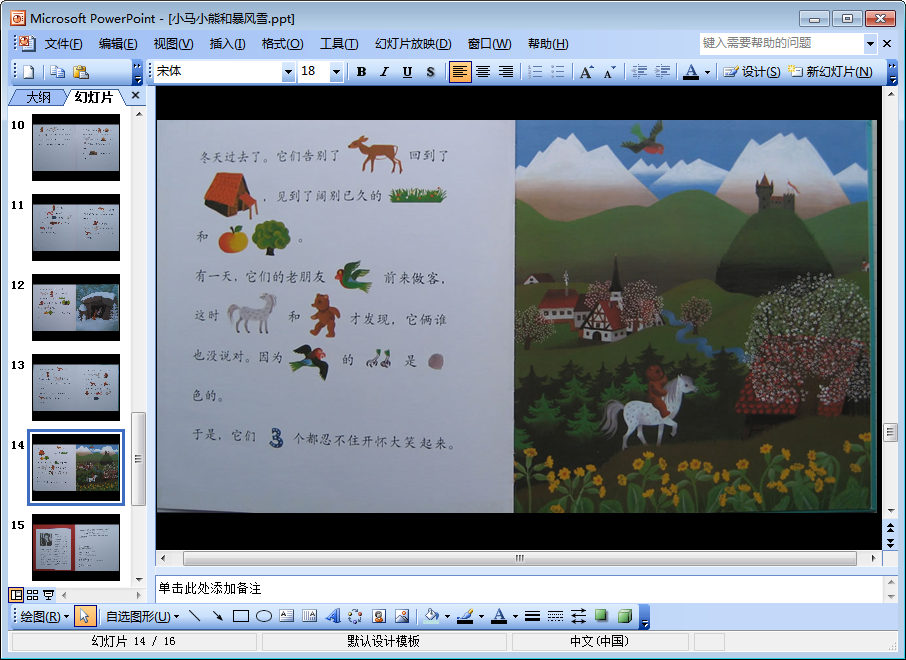Click the Arrow Style icon
906x660 pixels.
pyautogui.click(x=578, y=617)
